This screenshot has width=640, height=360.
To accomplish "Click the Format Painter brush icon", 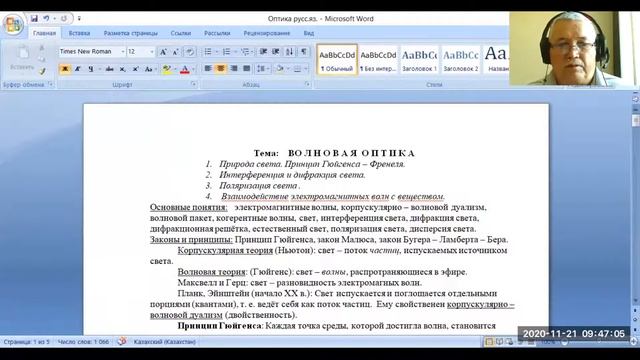I will [x=42, y=71].
